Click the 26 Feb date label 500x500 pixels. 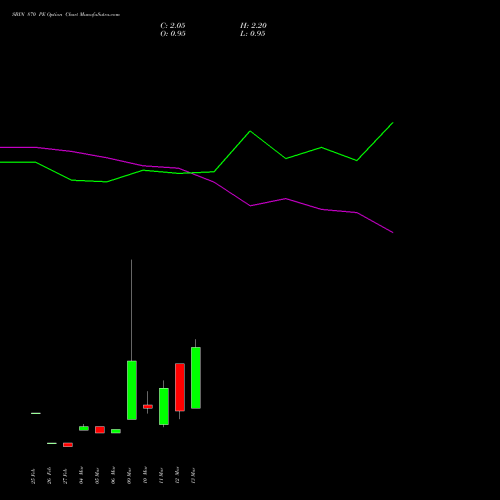pos(49,475)
